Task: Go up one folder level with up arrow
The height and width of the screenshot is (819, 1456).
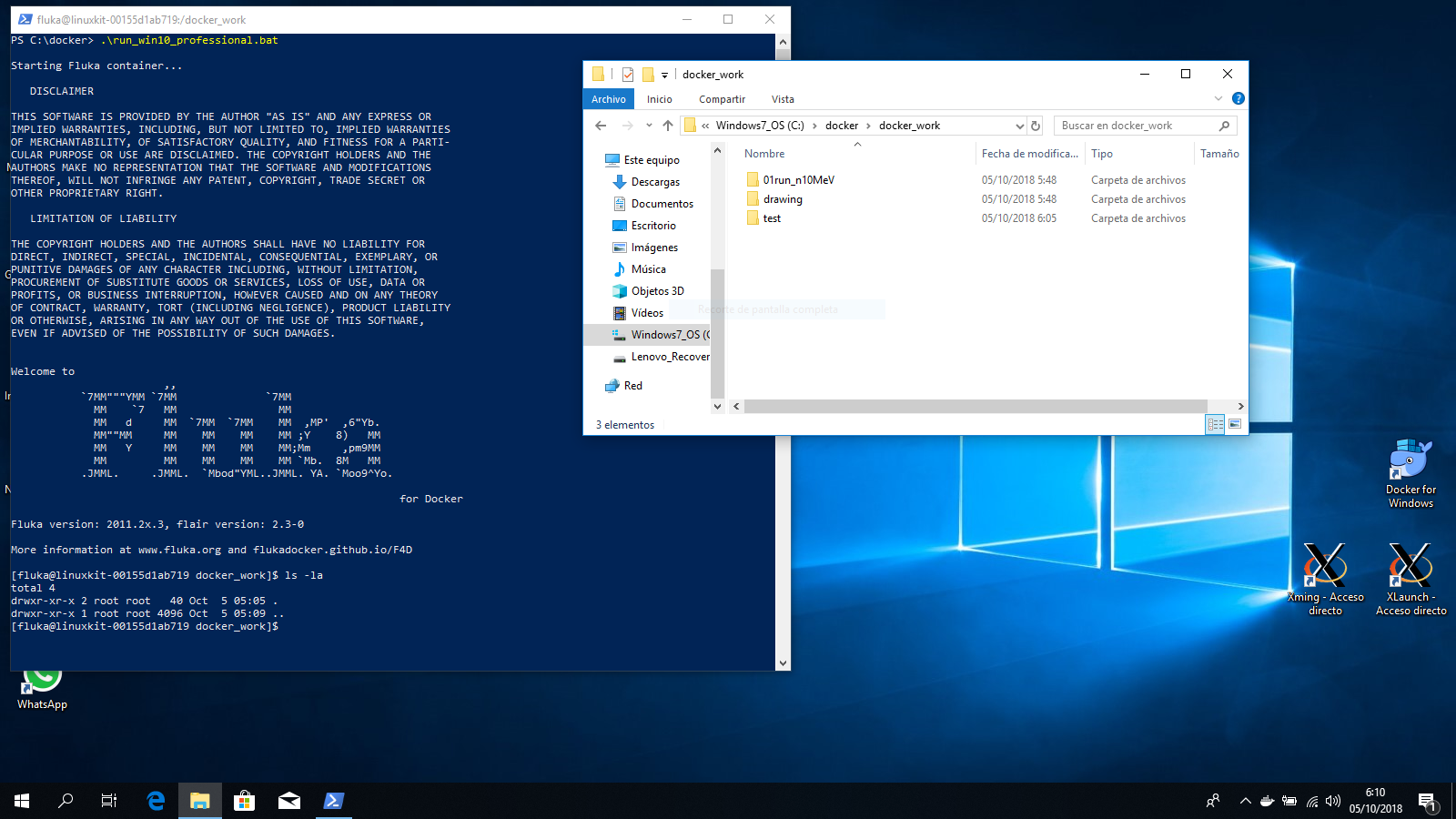Action: click(x=668, y=126)
